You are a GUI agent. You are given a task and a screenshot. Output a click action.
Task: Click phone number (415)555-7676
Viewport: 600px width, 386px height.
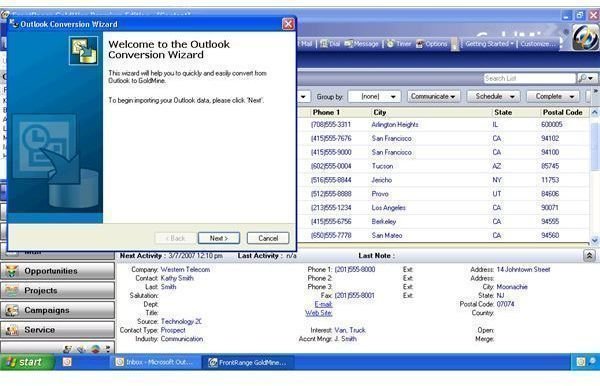[331, 138]
